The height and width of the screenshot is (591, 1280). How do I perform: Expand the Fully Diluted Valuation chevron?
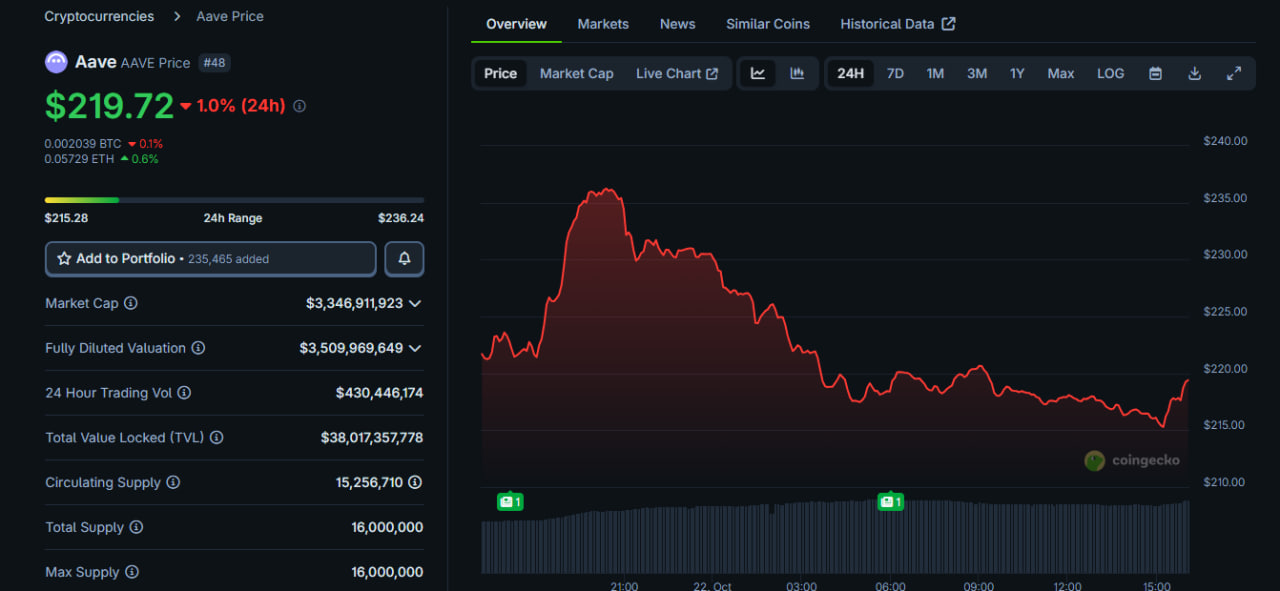point(415,348)
